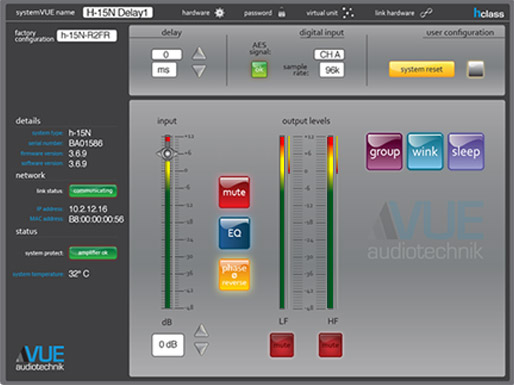Screen dimensions: 514x385
Task: Open the ms delay unit selector
Action: 164,70
